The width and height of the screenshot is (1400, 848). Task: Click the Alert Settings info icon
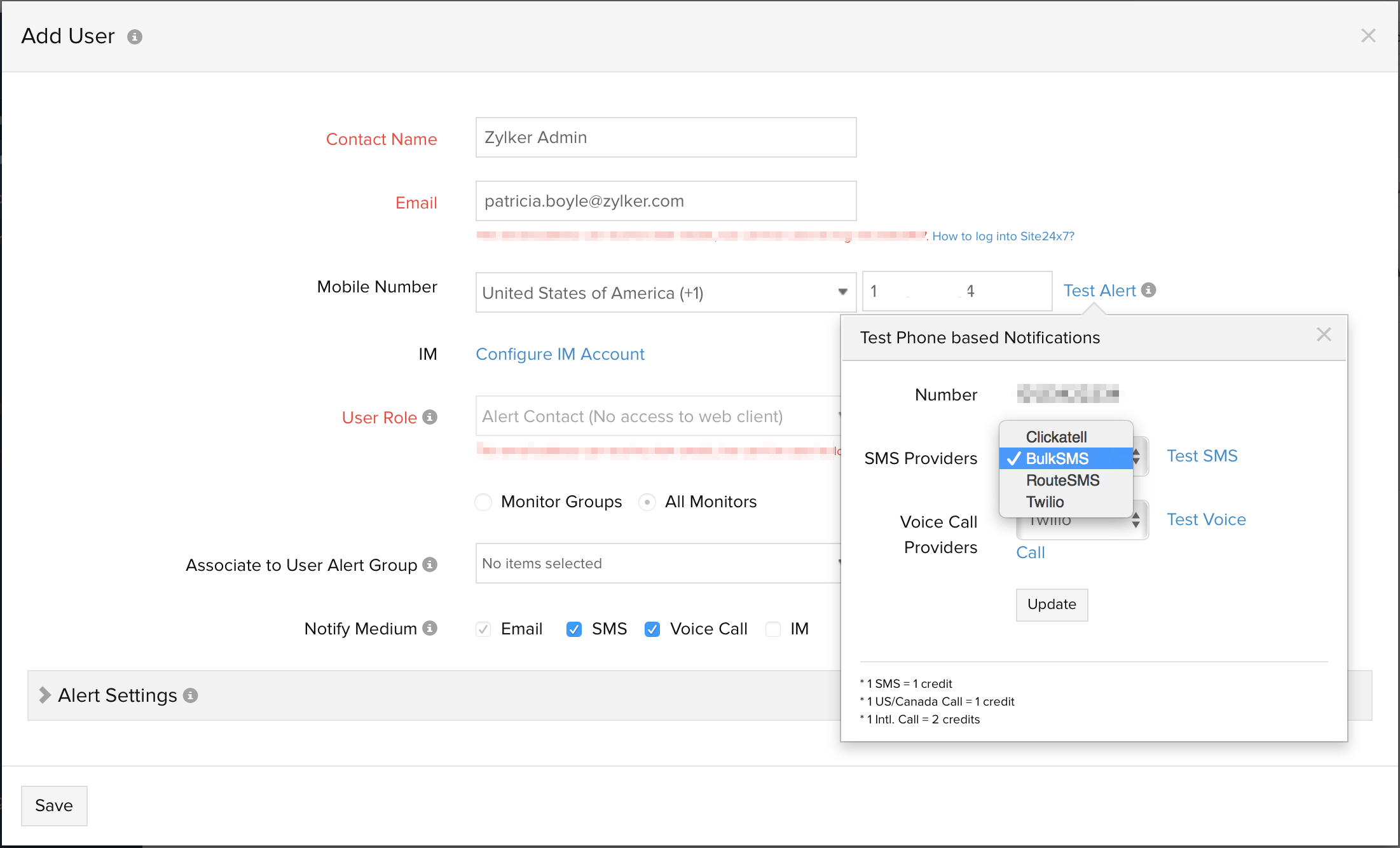[190, 695]
